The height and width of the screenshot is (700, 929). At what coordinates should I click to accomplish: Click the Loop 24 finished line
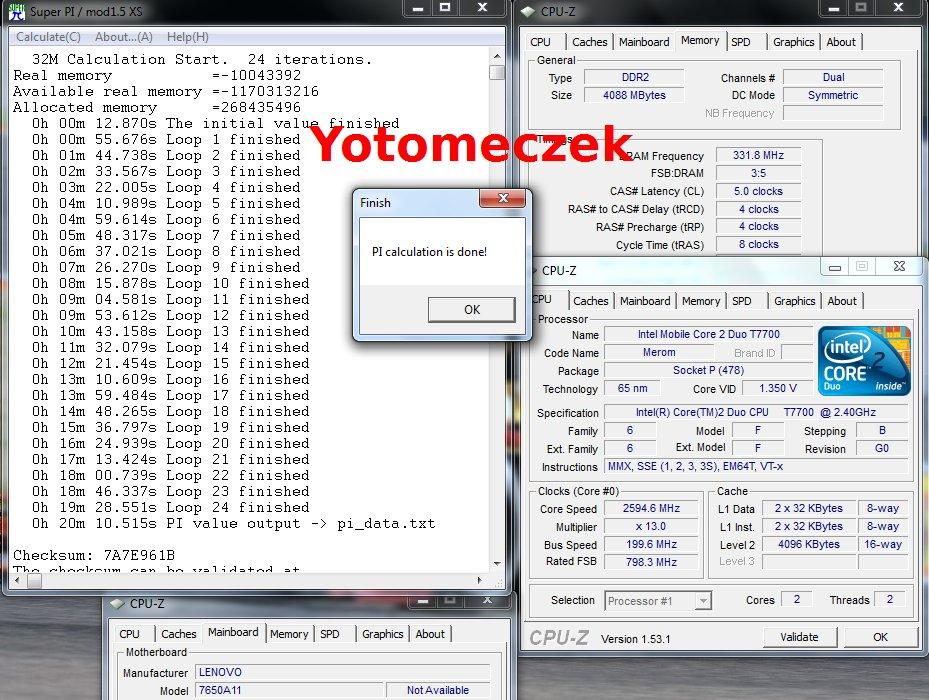(x=171, y=508)
